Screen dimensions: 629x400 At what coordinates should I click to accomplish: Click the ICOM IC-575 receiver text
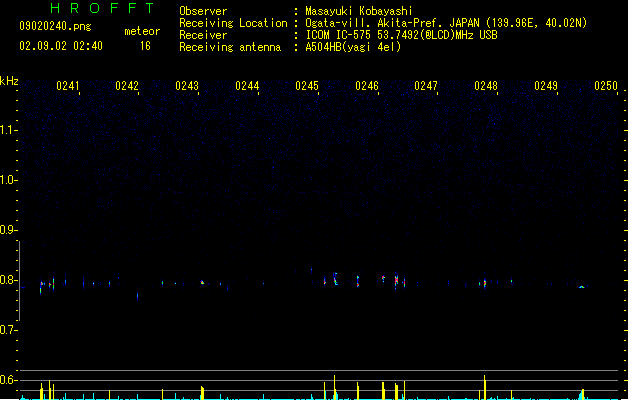point(401,35)
